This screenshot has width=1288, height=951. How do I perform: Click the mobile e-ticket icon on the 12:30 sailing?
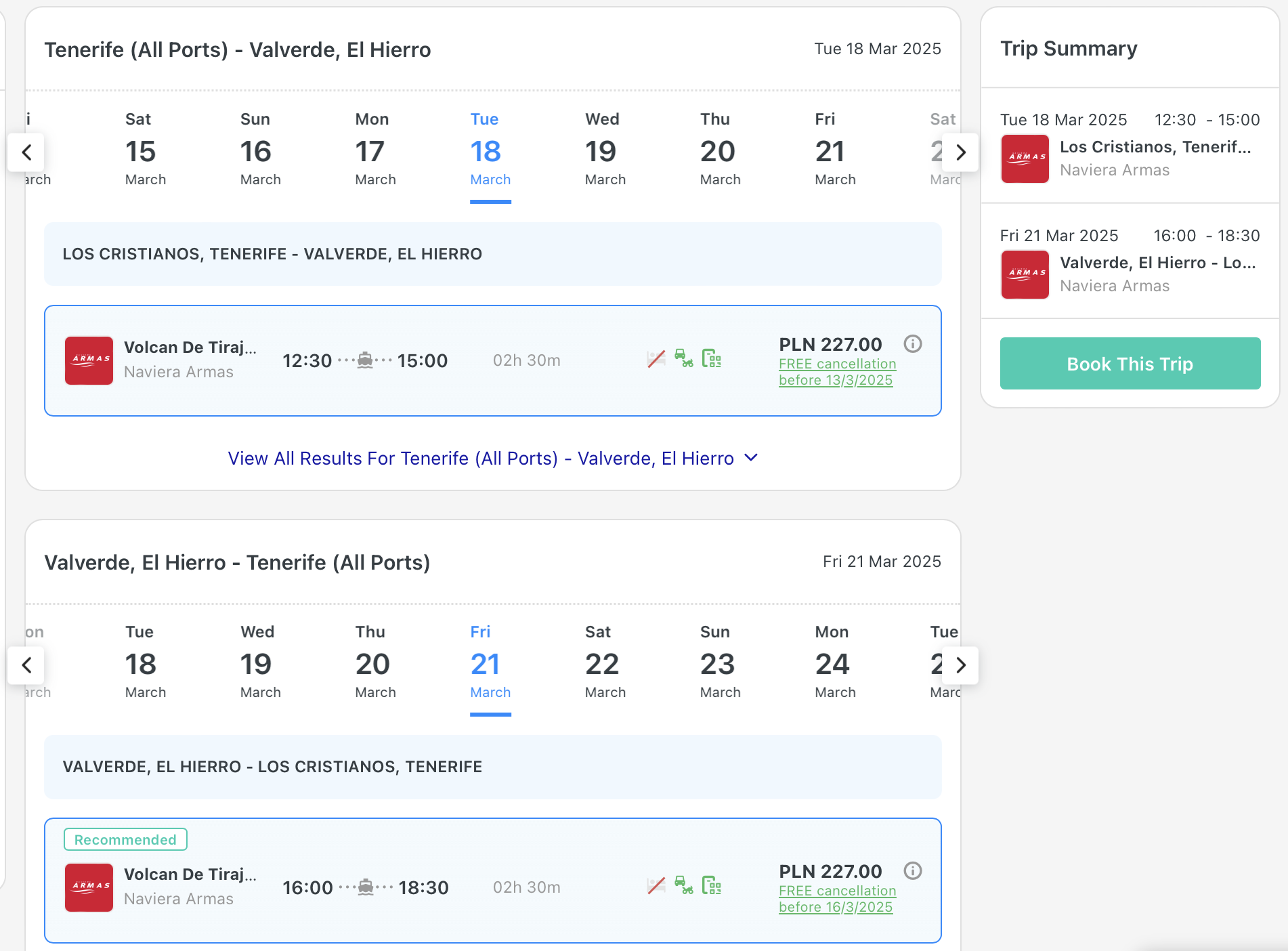click(712, 359)
